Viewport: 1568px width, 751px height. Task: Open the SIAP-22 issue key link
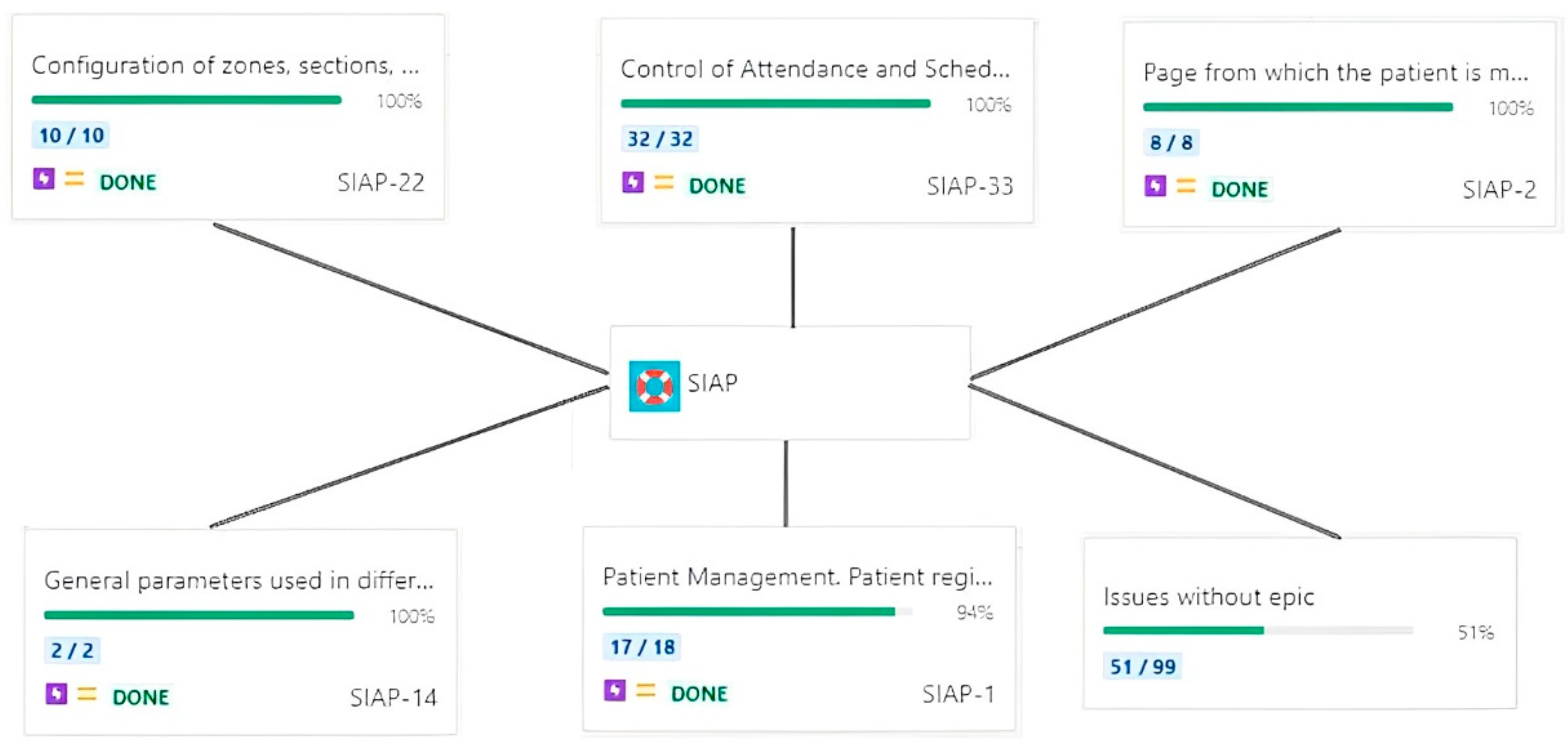[x=381, y=183]
